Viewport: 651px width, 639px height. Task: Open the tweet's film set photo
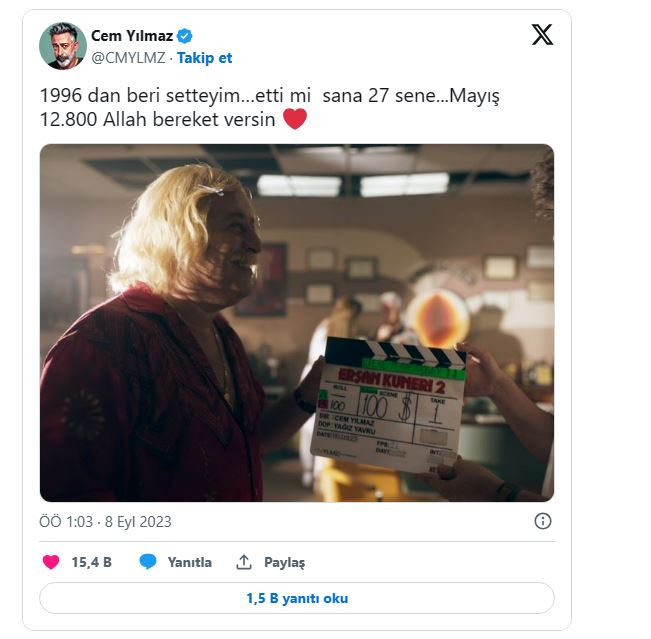(296, 322)
